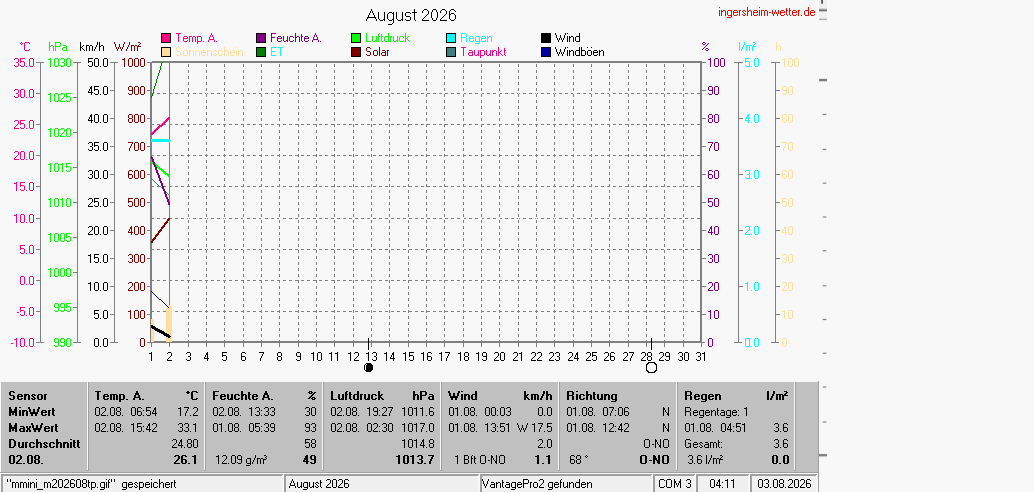Click the minimum pressure value 1011.6
1034x492 pixels.
click(418, 412)
